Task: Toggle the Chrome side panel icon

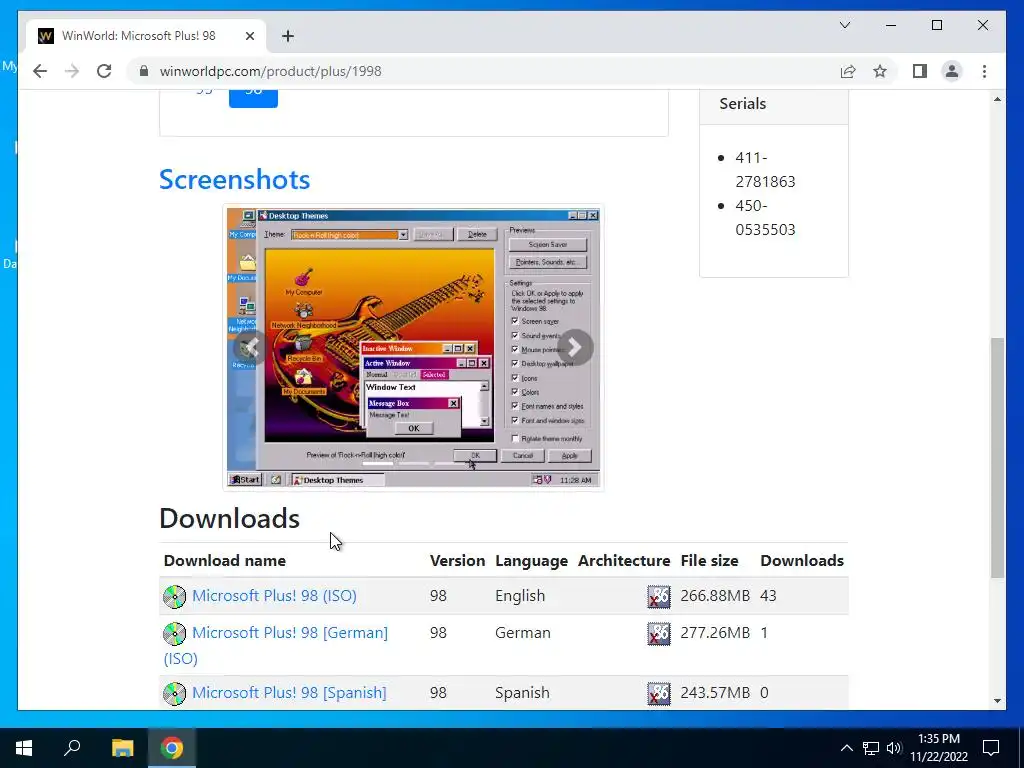Action: coord(920,71)
